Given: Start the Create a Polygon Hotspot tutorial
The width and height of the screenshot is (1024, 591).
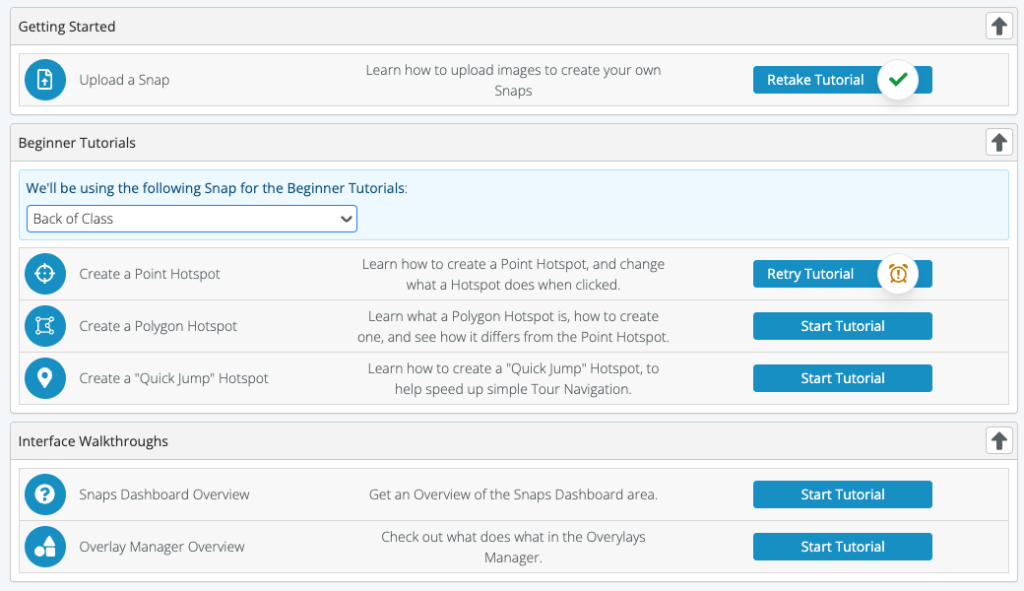Looking at the screenshot, I should coord(842,326).
